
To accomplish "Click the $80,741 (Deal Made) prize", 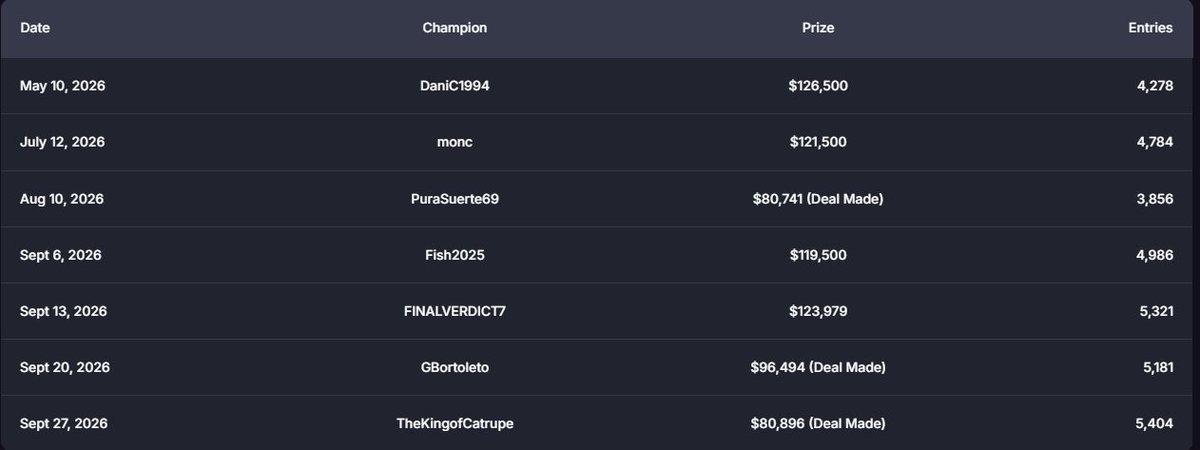I will [818, 199].
